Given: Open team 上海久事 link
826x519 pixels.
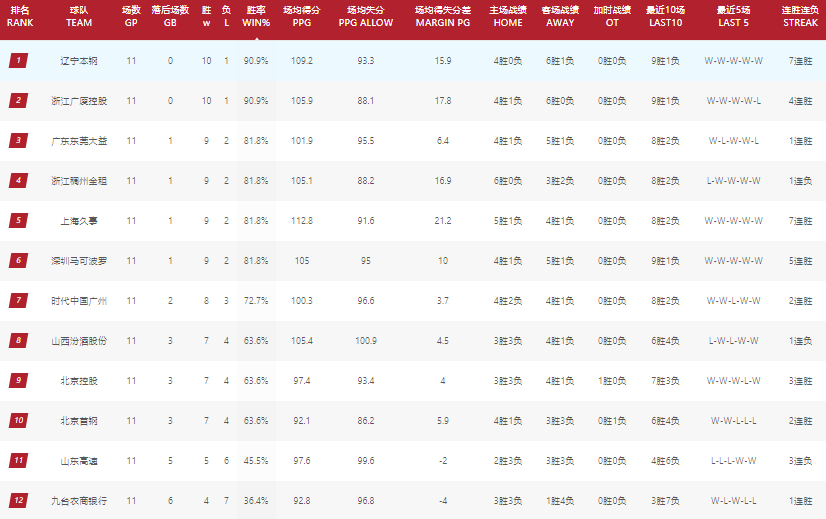Looking at the screenshot, I should [x=79, y=221].
